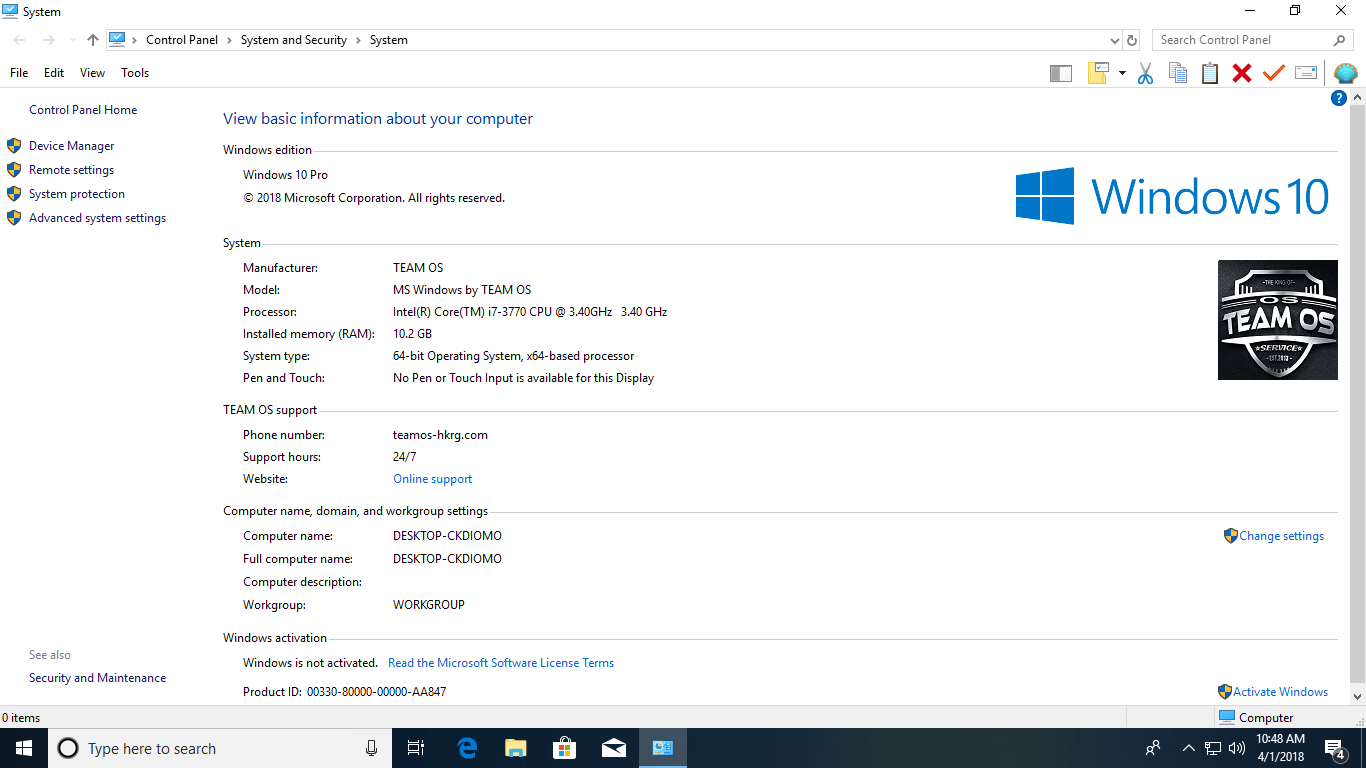Click the Online support website link
The width and height of the screenshot is (1366, 768).
[x=432, y=479]
